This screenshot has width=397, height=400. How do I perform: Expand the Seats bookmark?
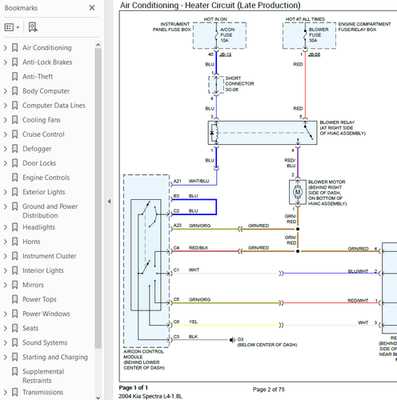[5, 328]
